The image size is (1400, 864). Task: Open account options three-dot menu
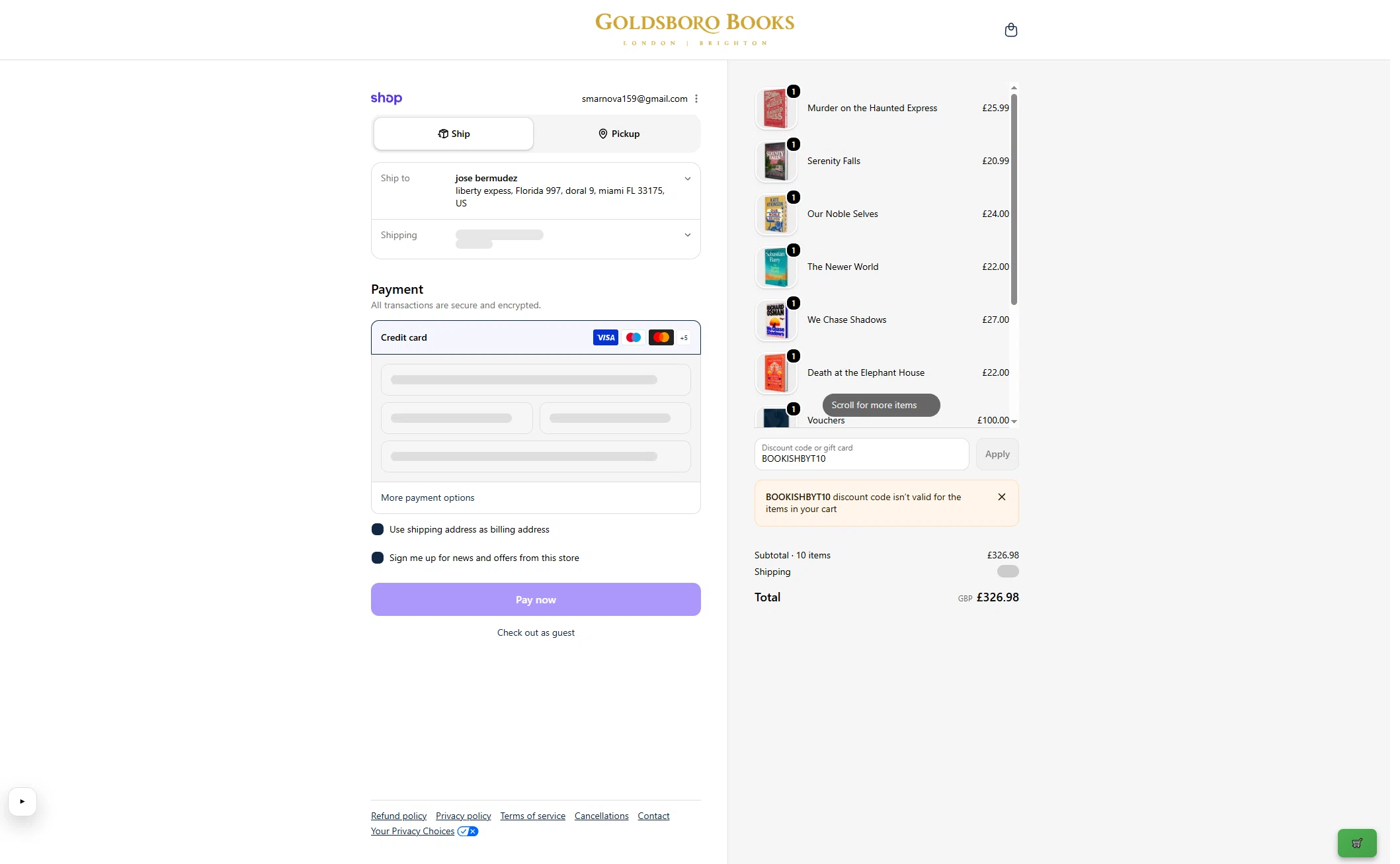click(696, 99)
